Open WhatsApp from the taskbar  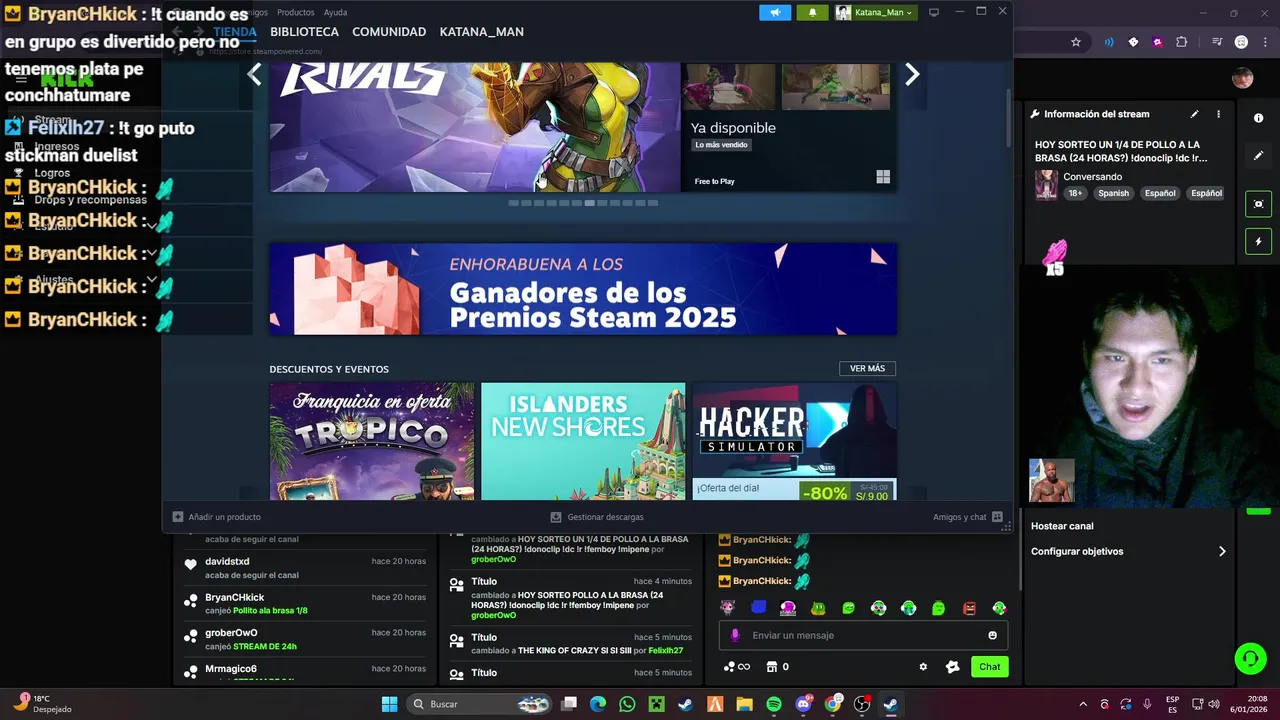pyautogui.click(x=627, y=704)
